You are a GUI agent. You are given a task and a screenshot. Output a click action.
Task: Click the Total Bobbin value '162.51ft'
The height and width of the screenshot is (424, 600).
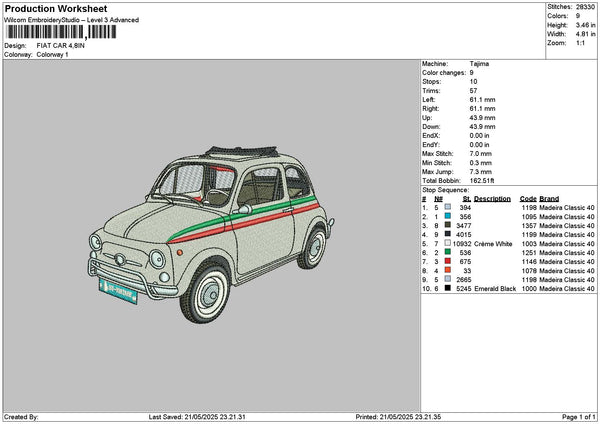(x=482, y=181)
